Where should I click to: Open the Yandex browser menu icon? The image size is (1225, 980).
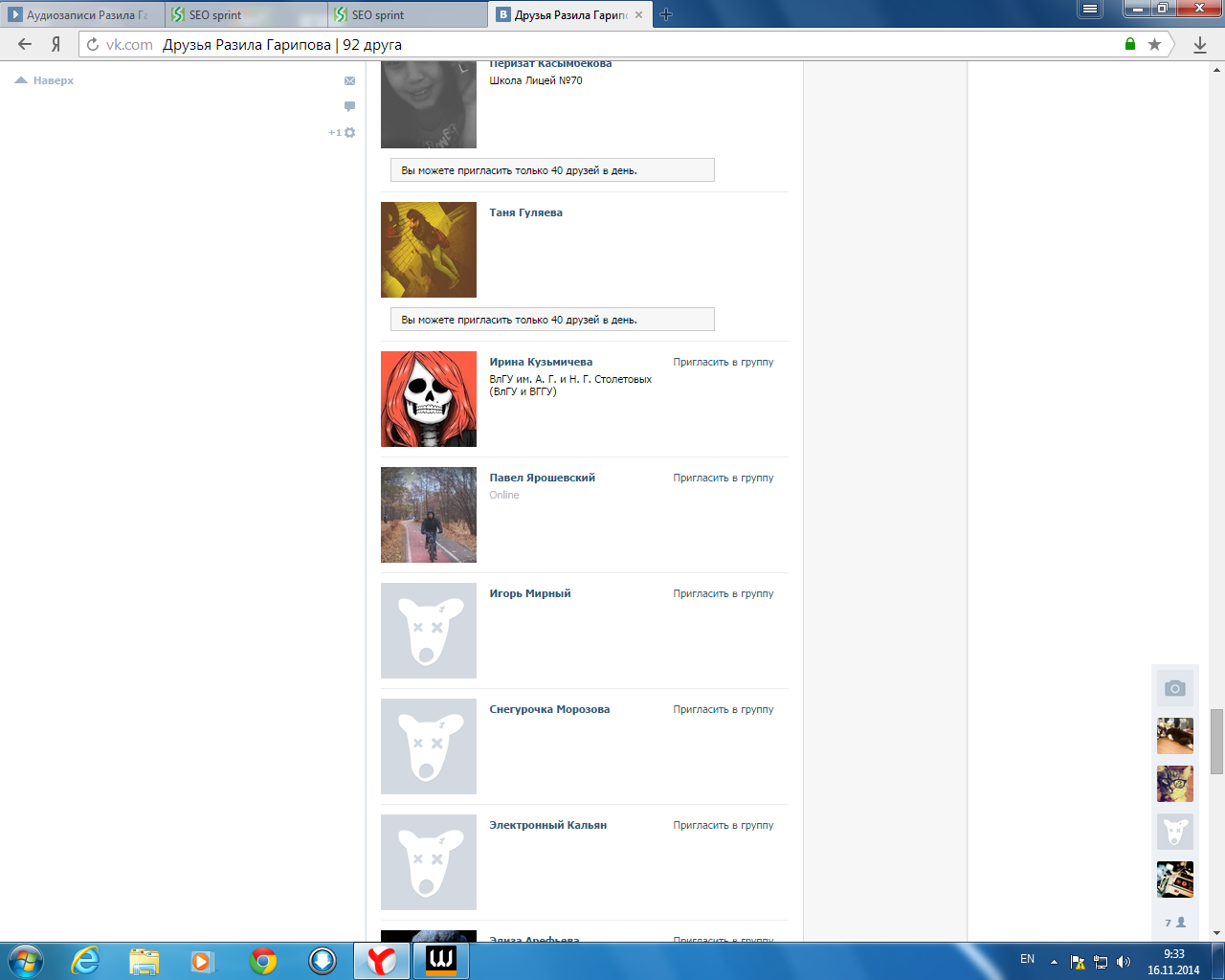tap(1089, 9)
